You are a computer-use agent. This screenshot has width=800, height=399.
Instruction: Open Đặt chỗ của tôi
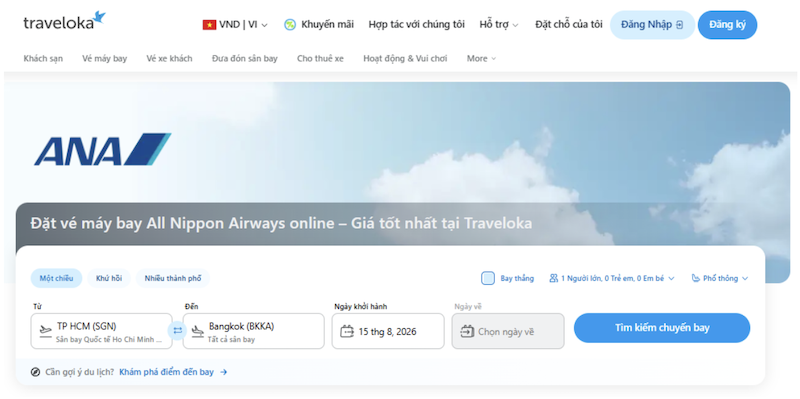tap(568, 24)
